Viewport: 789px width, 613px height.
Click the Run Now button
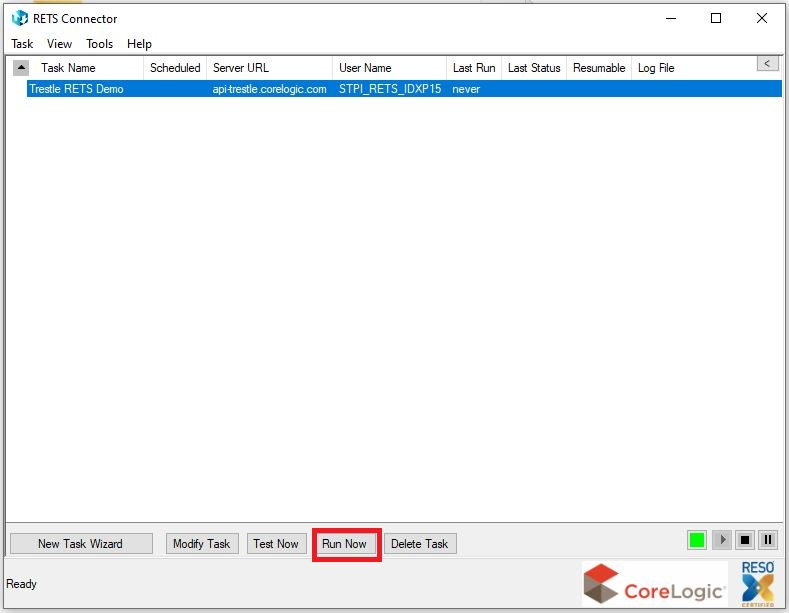point(344,544)
